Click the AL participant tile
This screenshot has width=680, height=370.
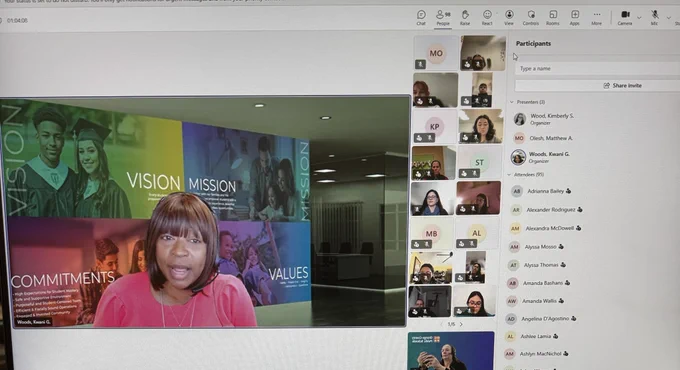point(477,233)
